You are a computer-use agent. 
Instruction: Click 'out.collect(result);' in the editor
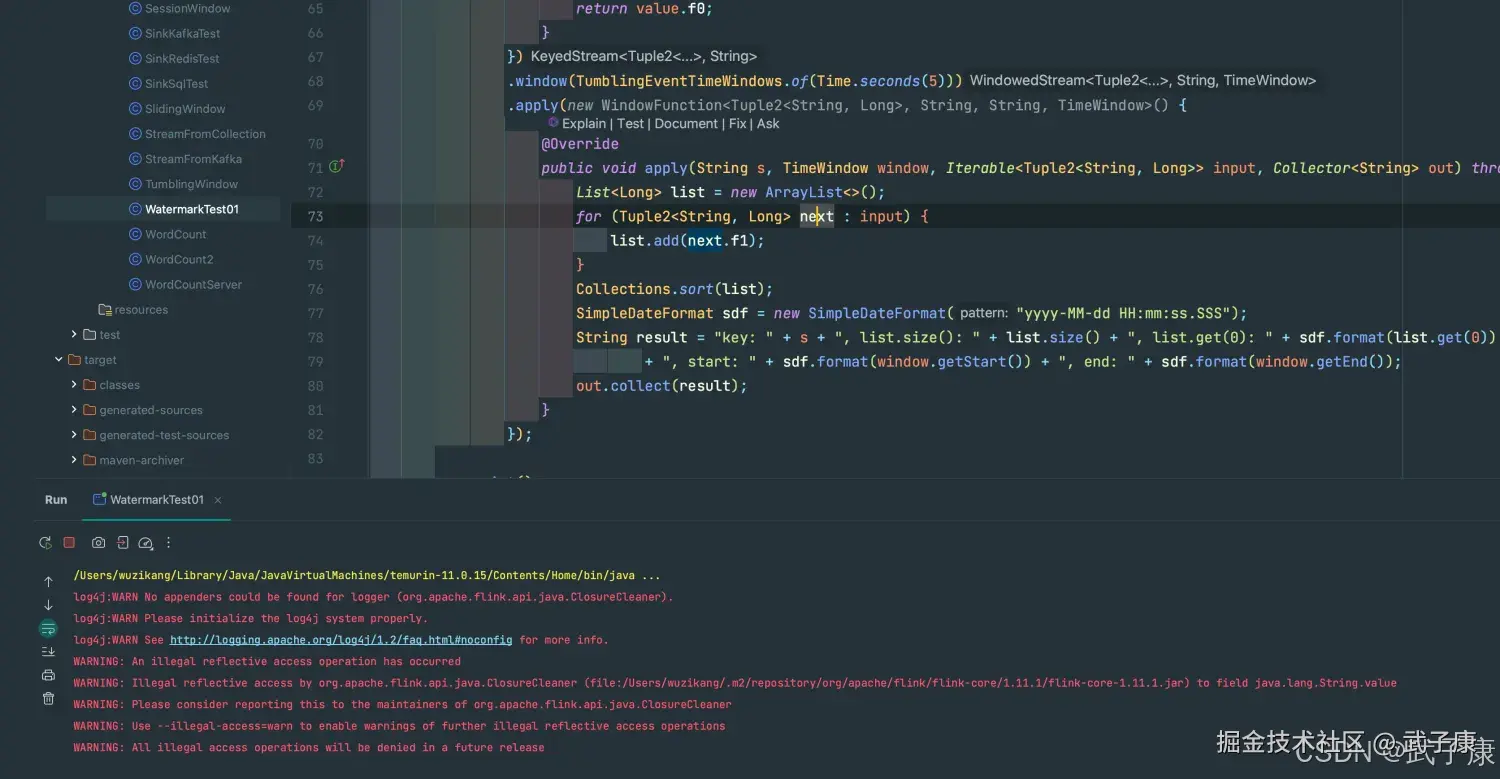661,386
